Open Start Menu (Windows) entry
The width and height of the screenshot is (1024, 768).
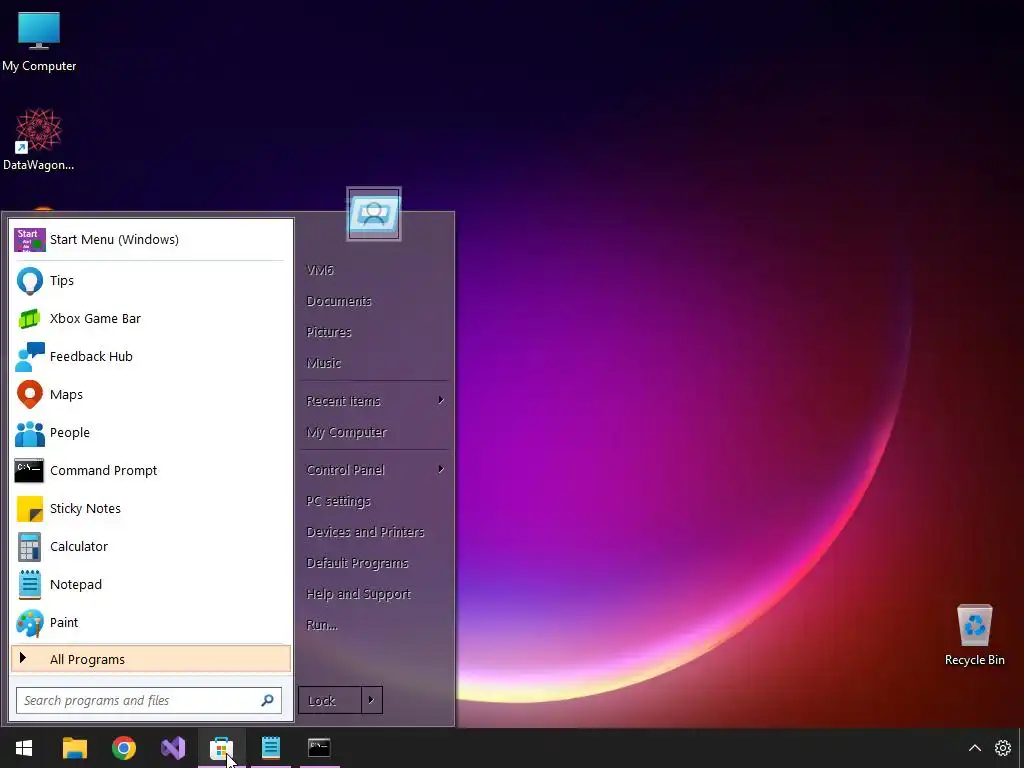click(150, 240)
